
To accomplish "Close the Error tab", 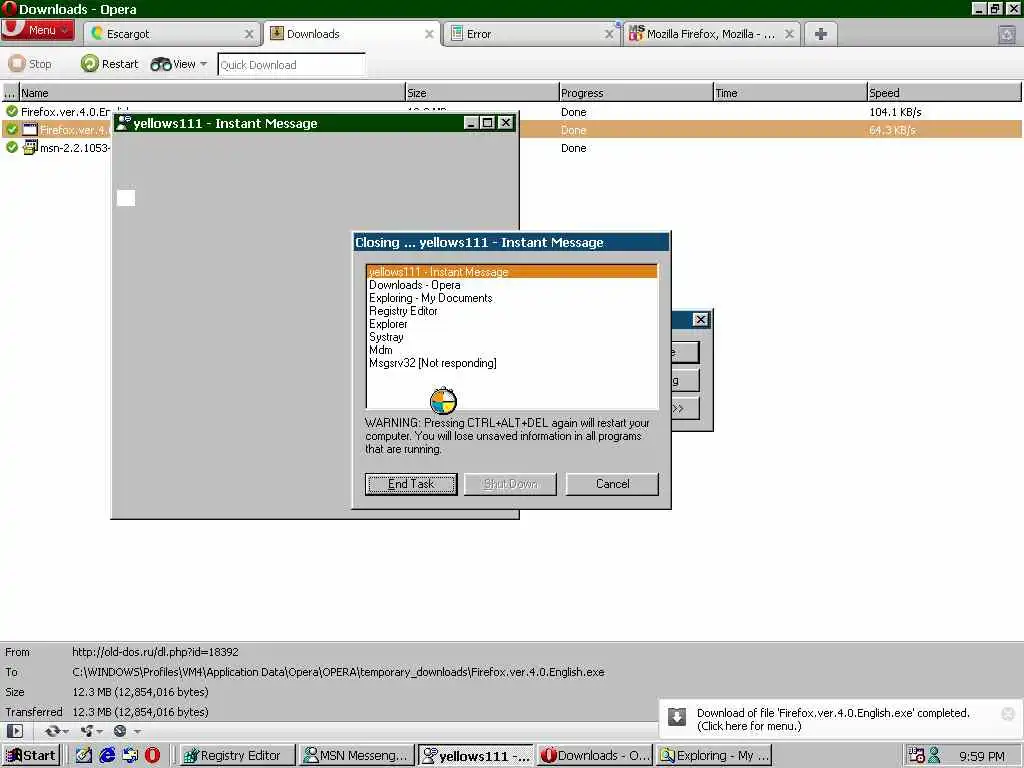I will pyautogui.click(x=609, y=34).
